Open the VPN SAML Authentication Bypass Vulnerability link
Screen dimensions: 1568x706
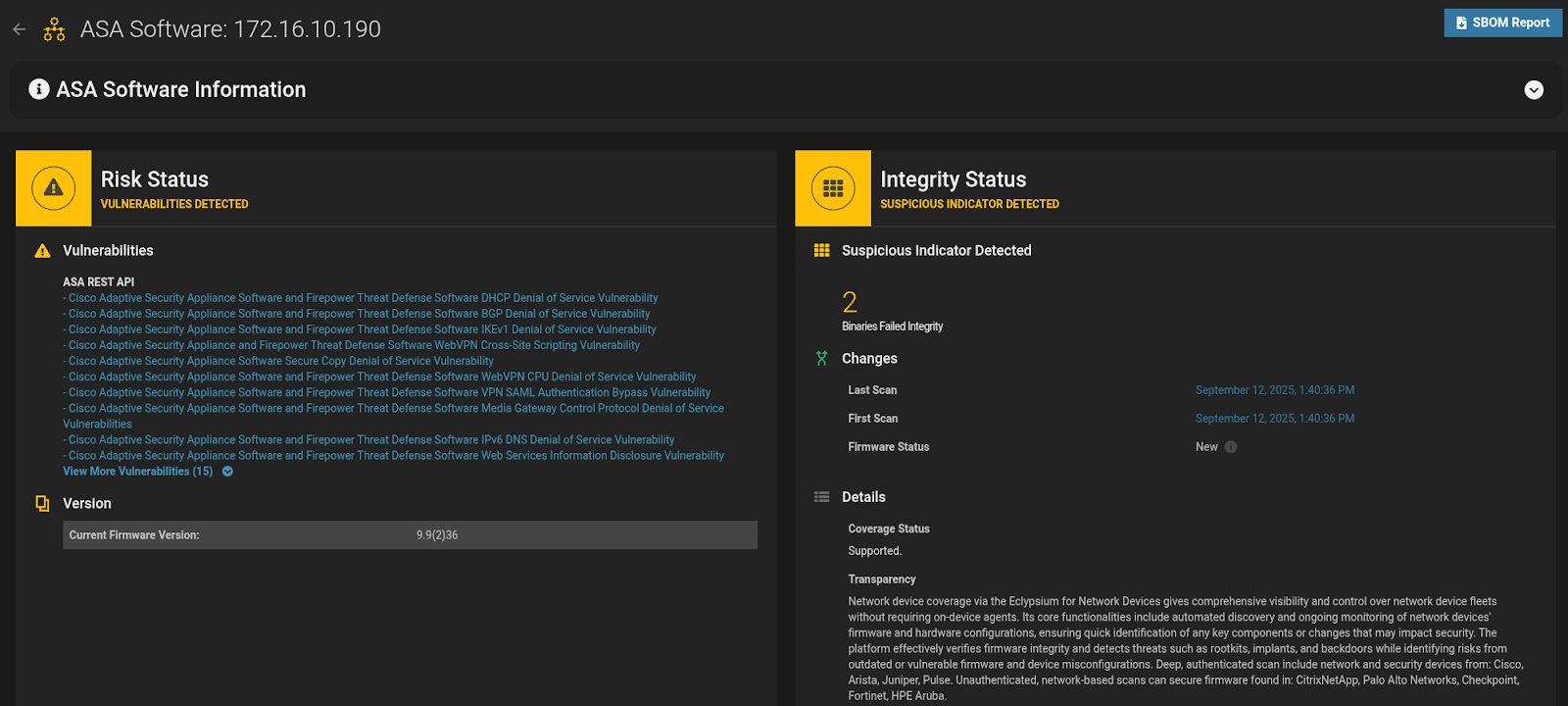coord(387,392)
